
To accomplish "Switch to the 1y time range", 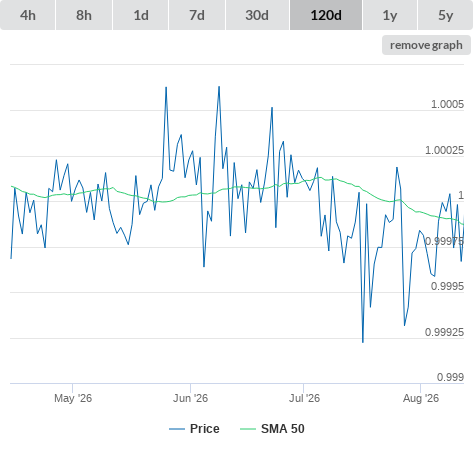I will pyautogui.click(x=390, y=15).
